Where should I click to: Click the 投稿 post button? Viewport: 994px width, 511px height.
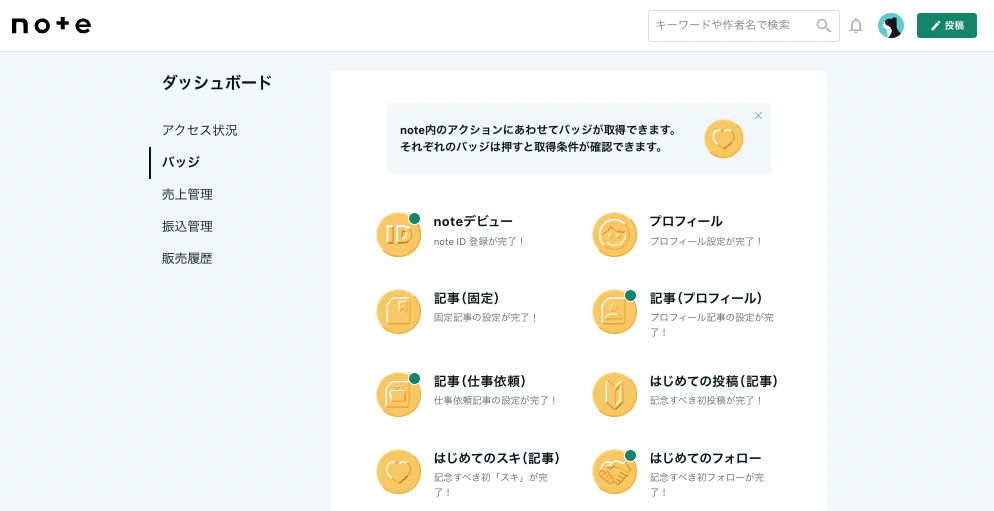[946, 25]
